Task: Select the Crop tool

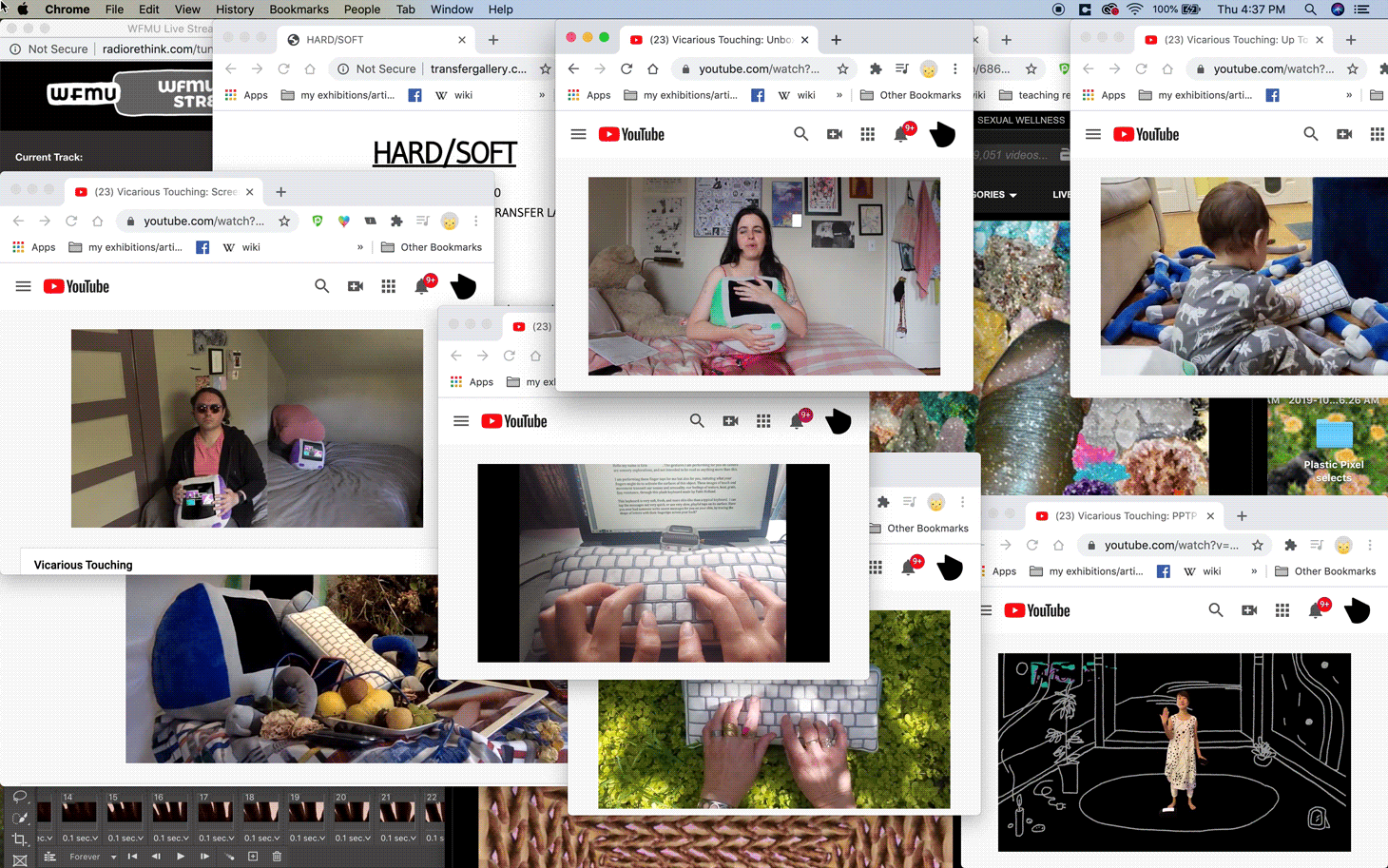Action: coord(19,839)
